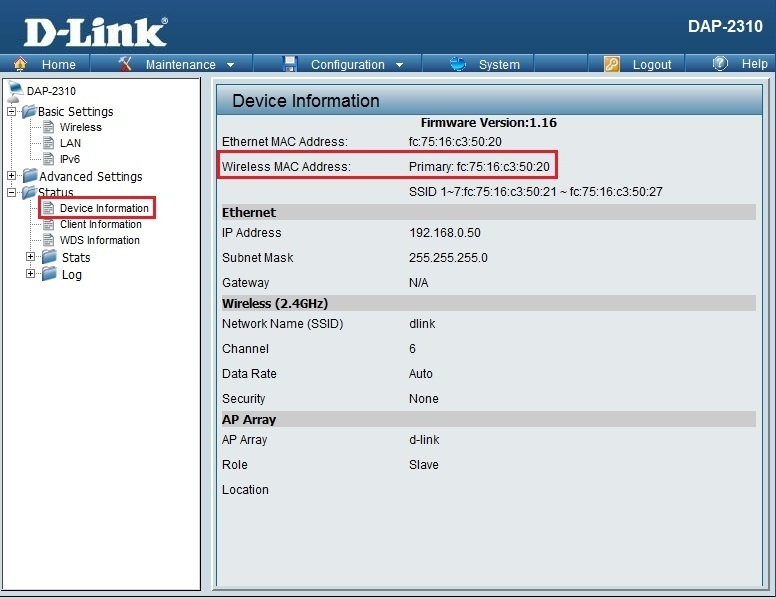Click the DAP-2310 device icon in tree
776x599 pixels.
point(15,92)
